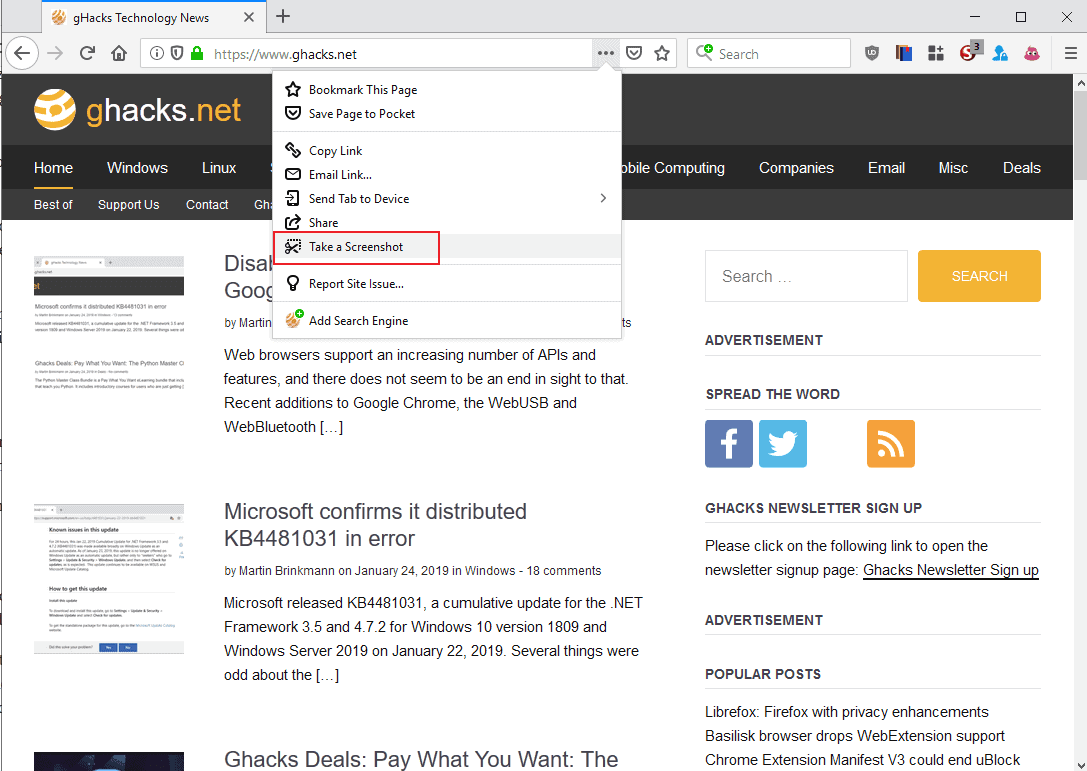Image resolution: width=1087 pixels, height=771 pixels.
Task: Open the Best of page
Action: click(x=53, y=205)
